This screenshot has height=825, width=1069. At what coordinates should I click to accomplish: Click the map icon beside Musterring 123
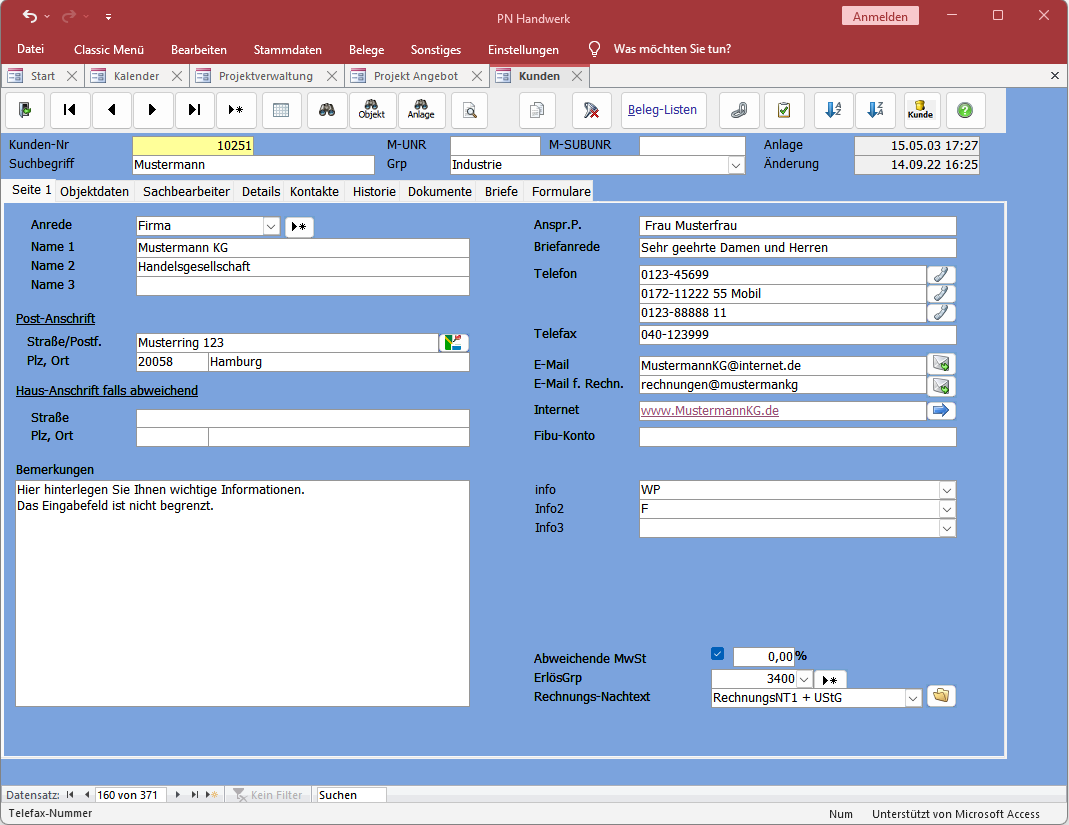454,343
